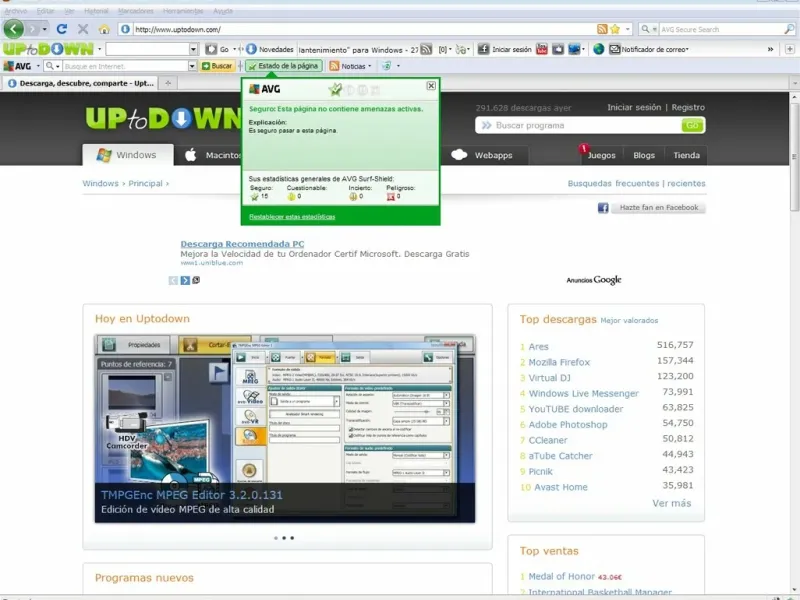Open the Ayuda menu

click(223, 11)
